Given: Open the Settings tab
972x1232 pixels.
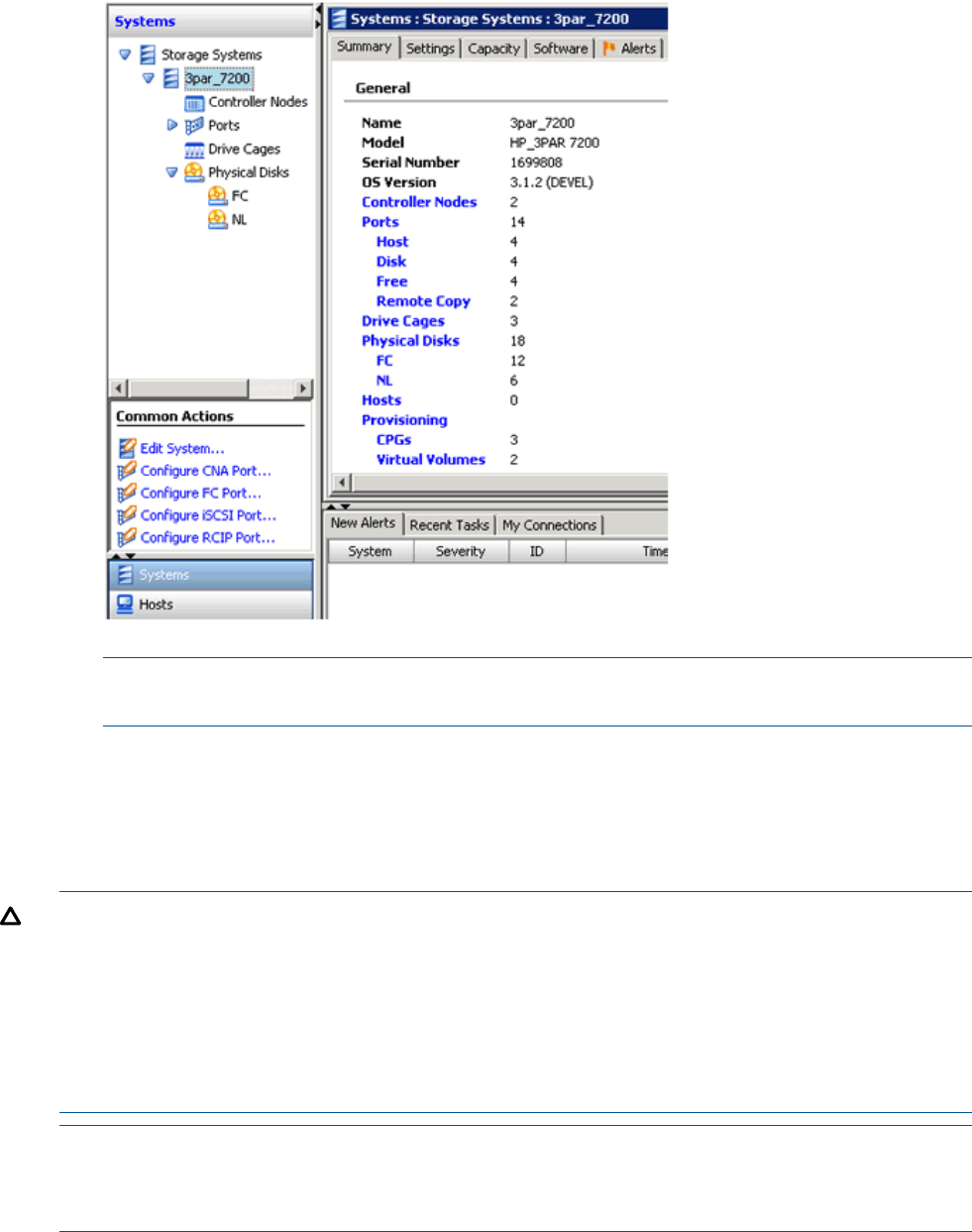Looking at the screenshot, I should tap(430, 48).
